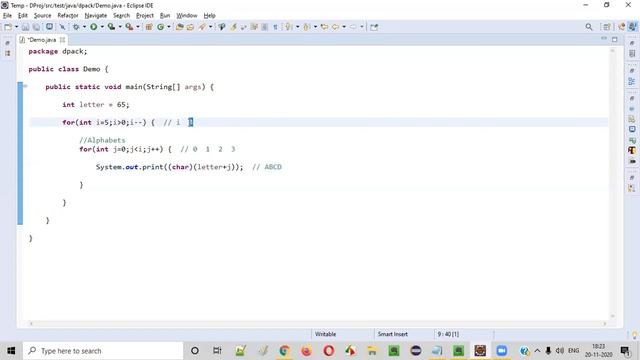Click the vertical editor scrollbar

(612, 183)
